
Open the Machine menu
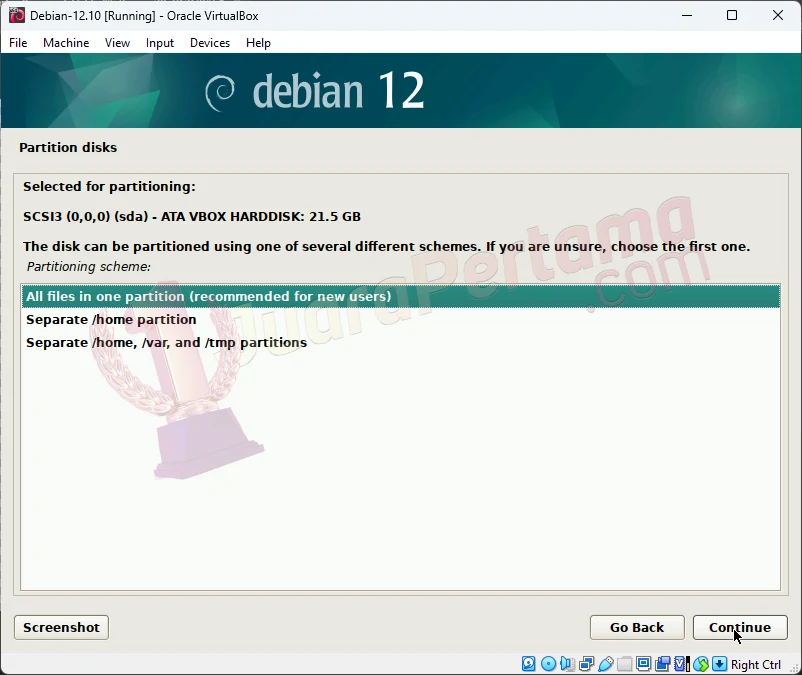(x=66, y=43)
